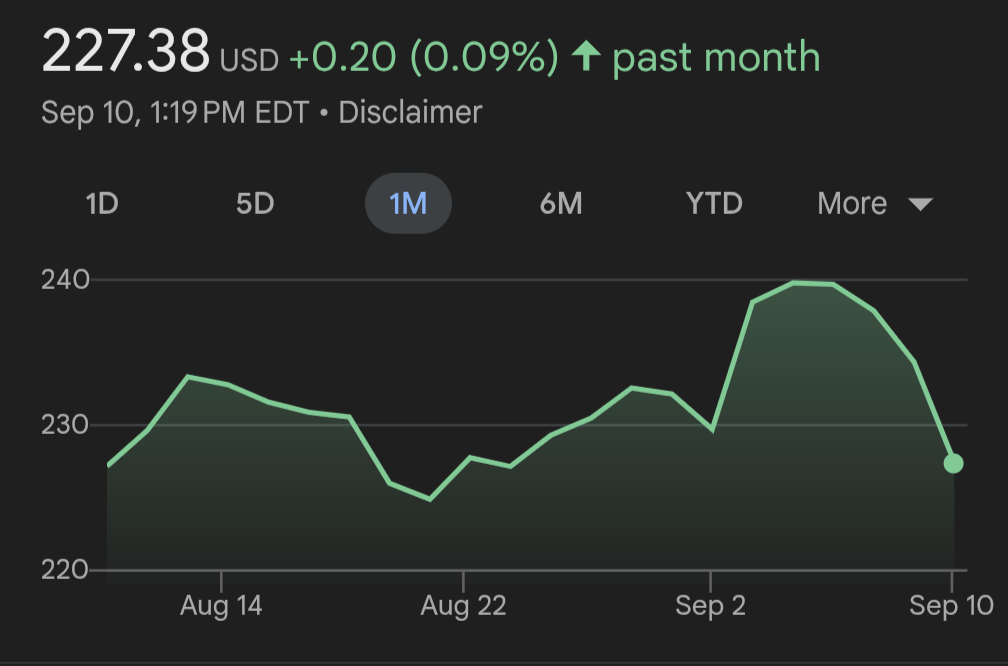Open the More time range menu
1008x666 pixels.
coord(853,204)
